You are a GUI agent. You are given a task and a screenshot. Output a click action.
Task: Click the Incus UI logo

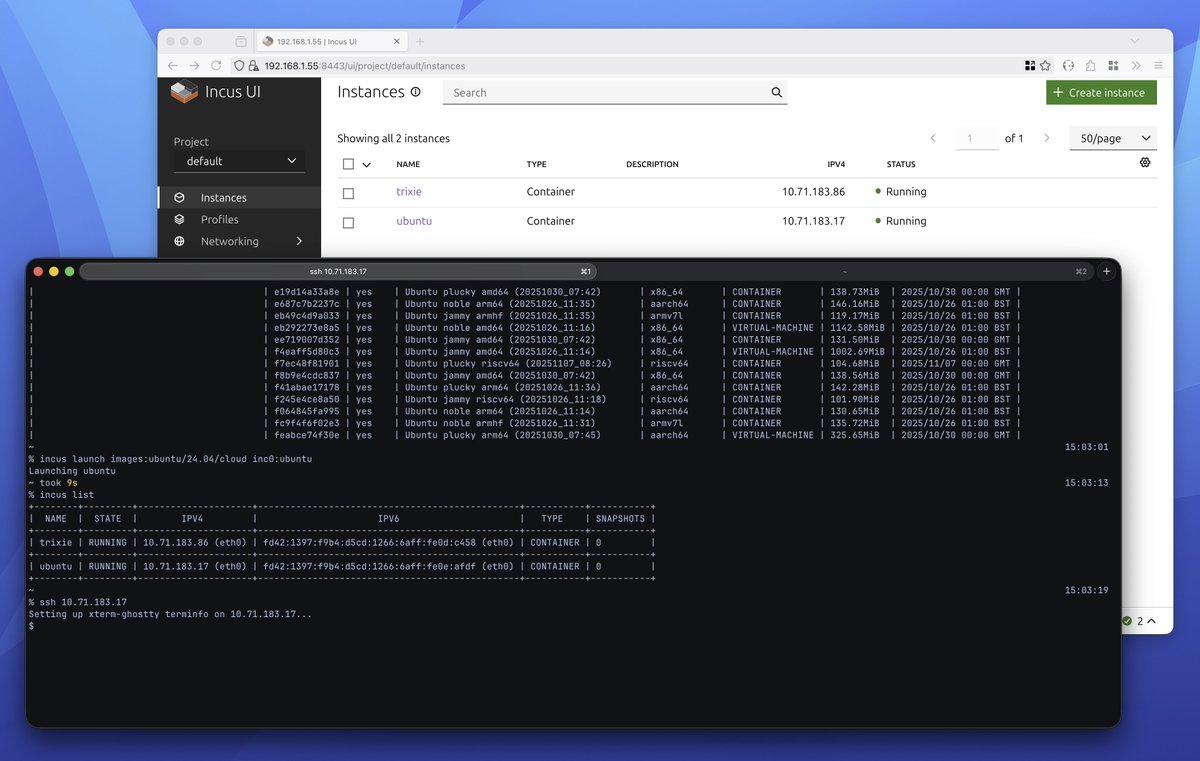(184, 91)
